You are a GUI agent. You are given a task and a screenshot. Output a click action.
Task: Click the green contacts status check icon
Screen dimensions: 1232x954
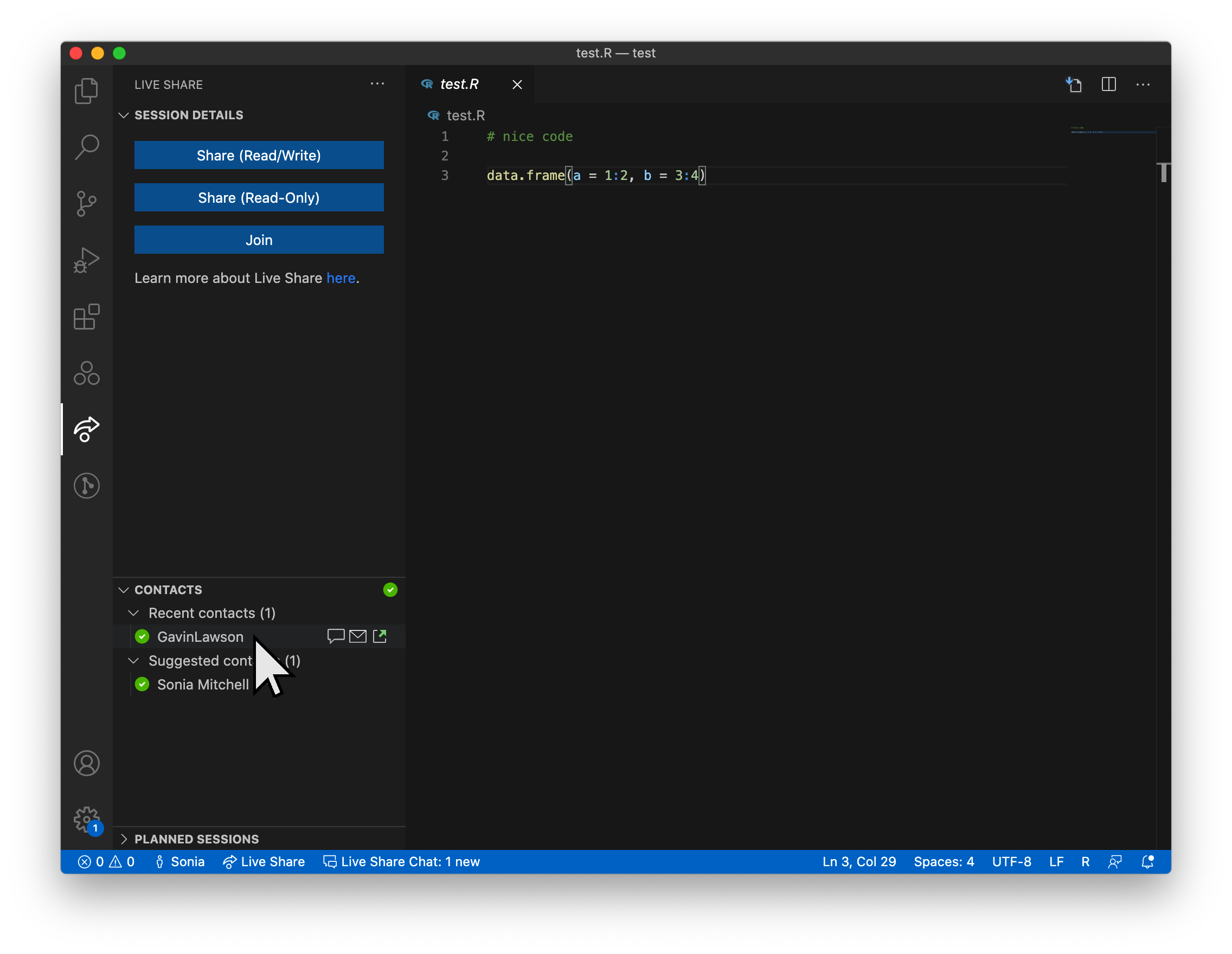(x=390, y=590)
